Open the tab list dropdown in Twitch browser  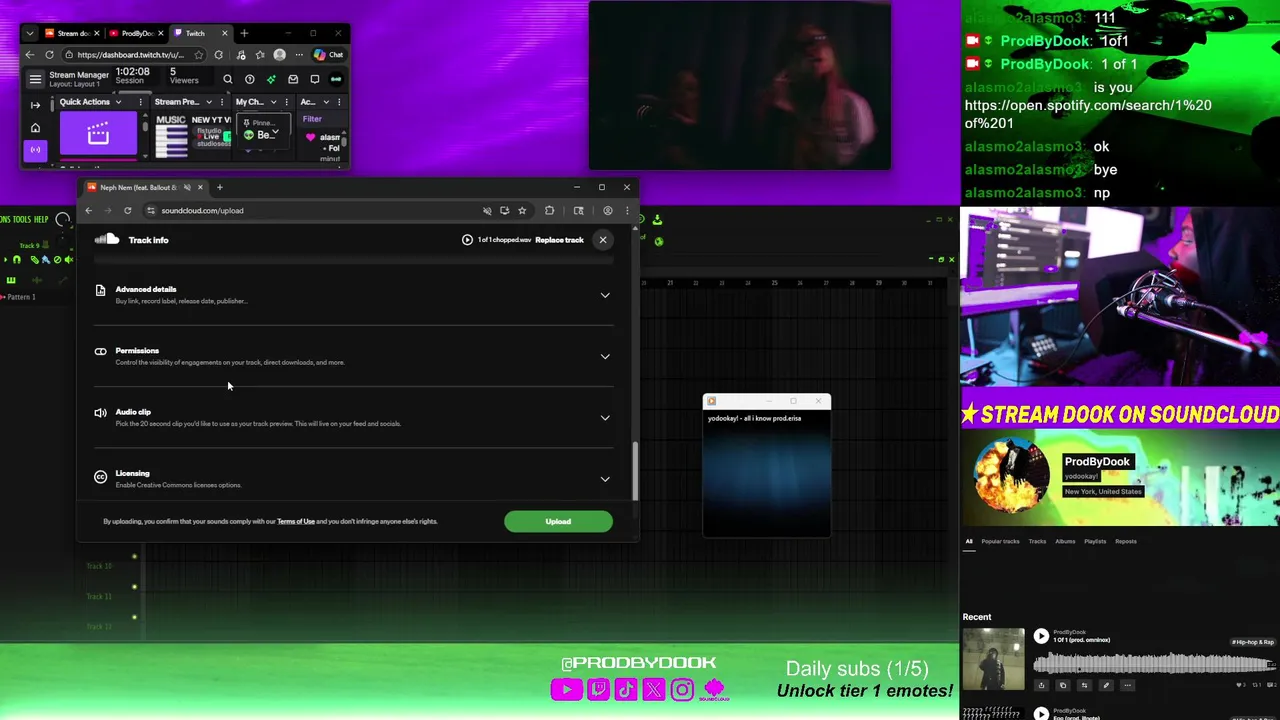pyautogui.click(x=29, y=33)
